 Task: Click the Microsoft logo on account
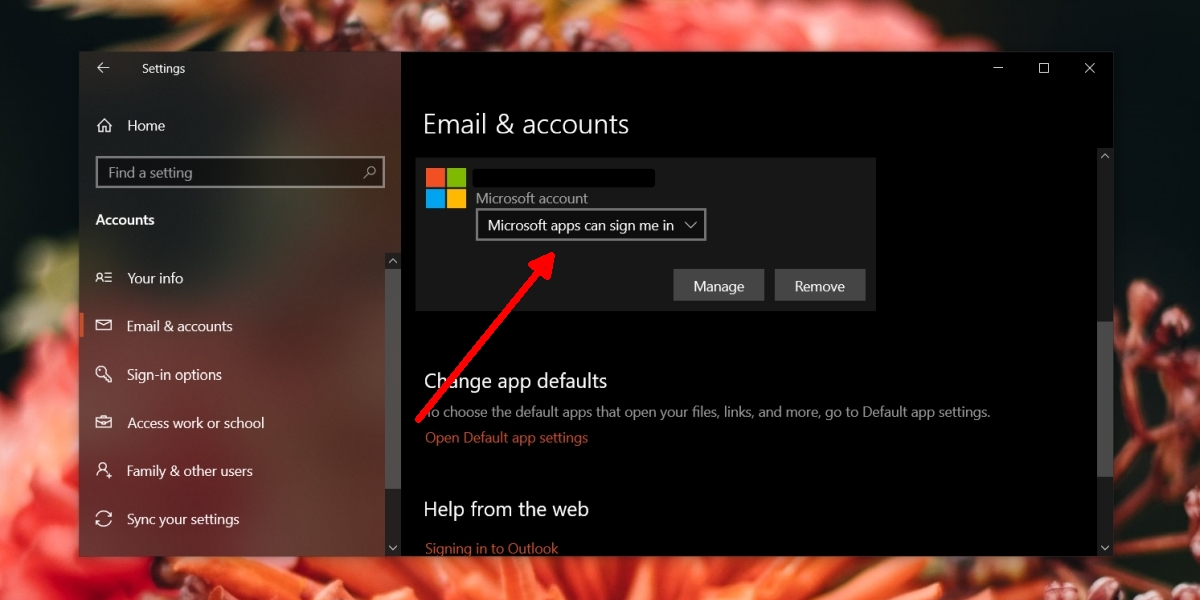click(446, 188)
